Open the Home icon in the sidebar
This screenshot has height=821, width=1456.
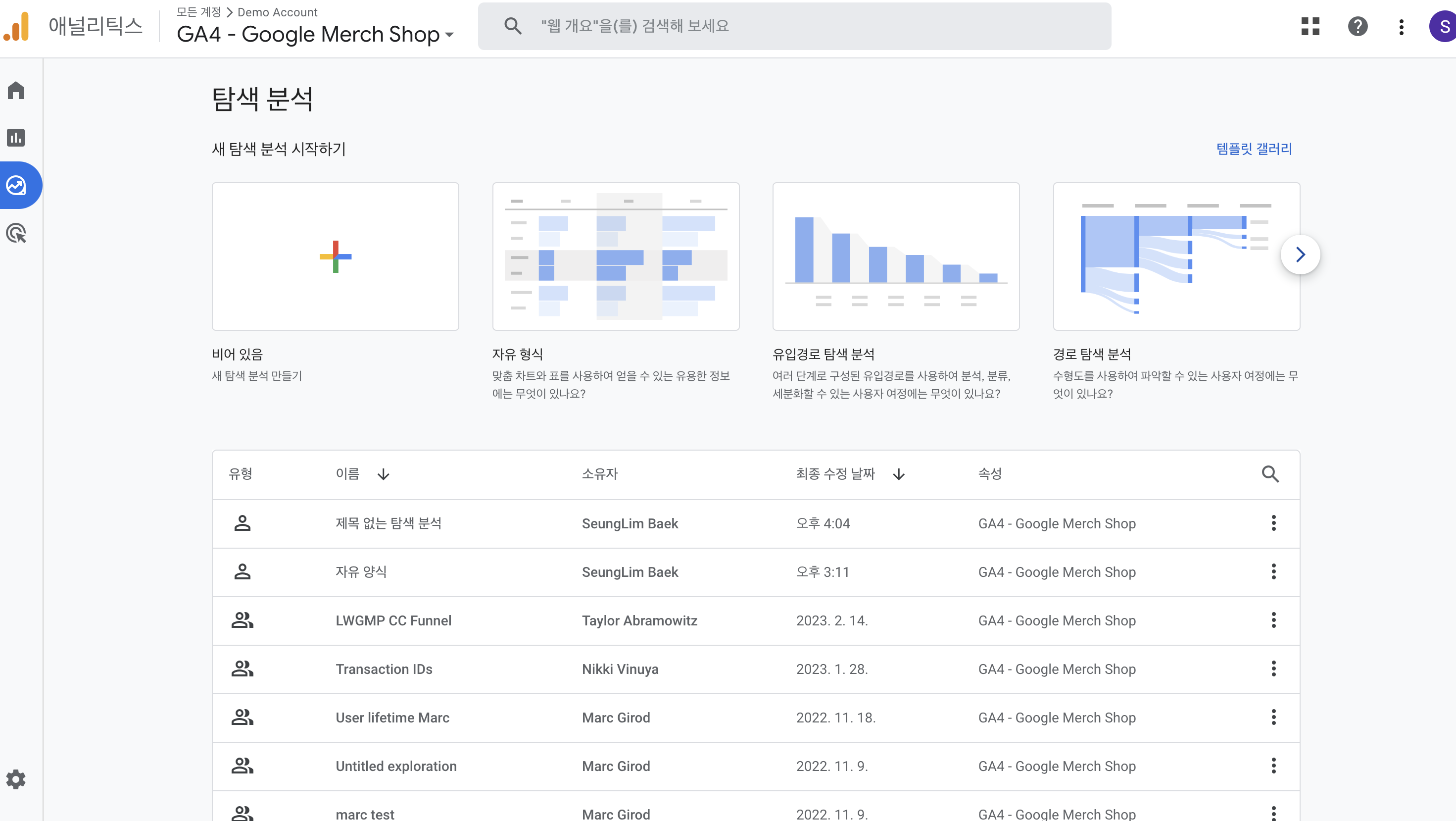point(16,91)
